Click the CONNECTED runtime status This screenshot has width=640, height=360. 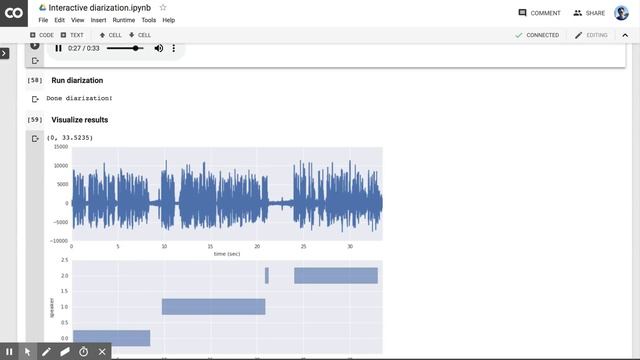click(537, 35)
